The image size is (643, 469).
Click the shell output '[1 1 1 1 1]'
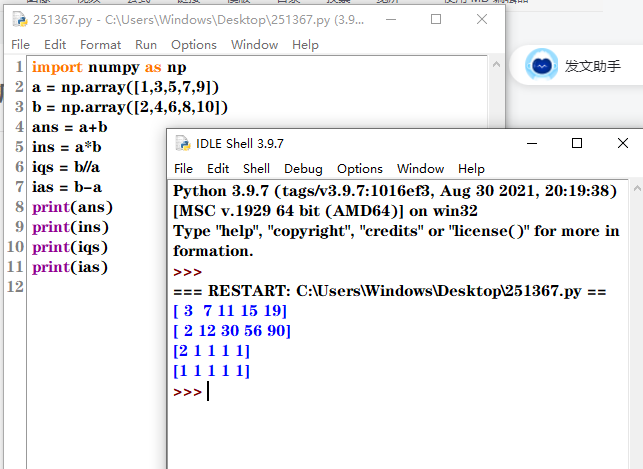[211, 371]
